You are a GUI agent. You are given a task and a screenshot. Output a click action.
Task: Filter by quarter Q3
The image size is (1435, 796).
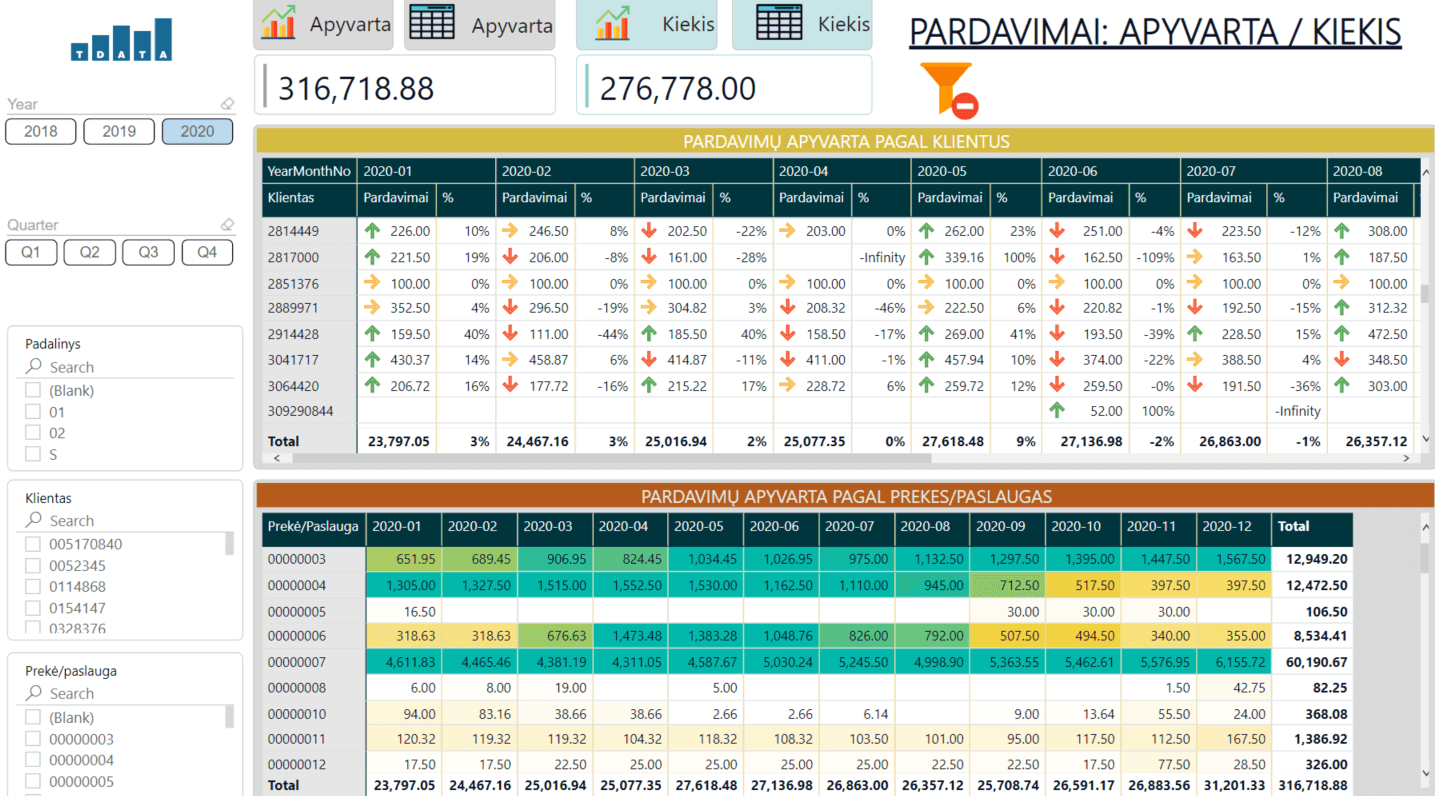click(148, 252)
